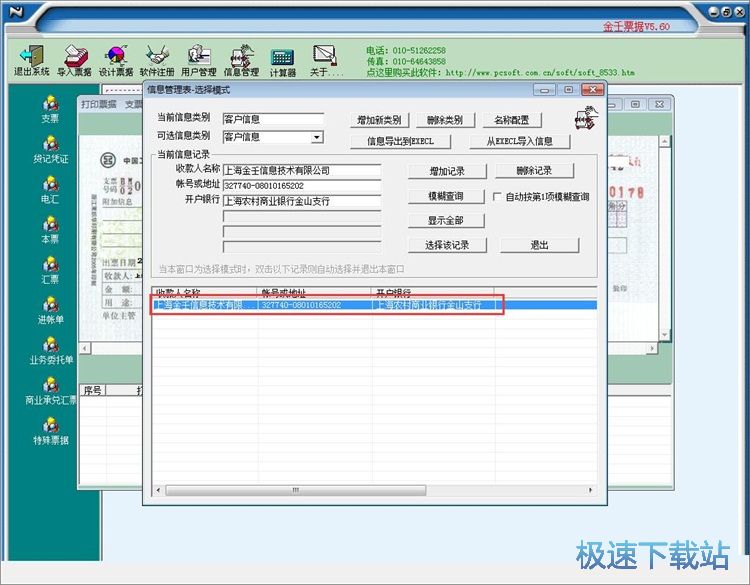The width and height of the screenshot is (750, 585).
Task: Open the software purchase URL link
Action: tap(540, 73)
